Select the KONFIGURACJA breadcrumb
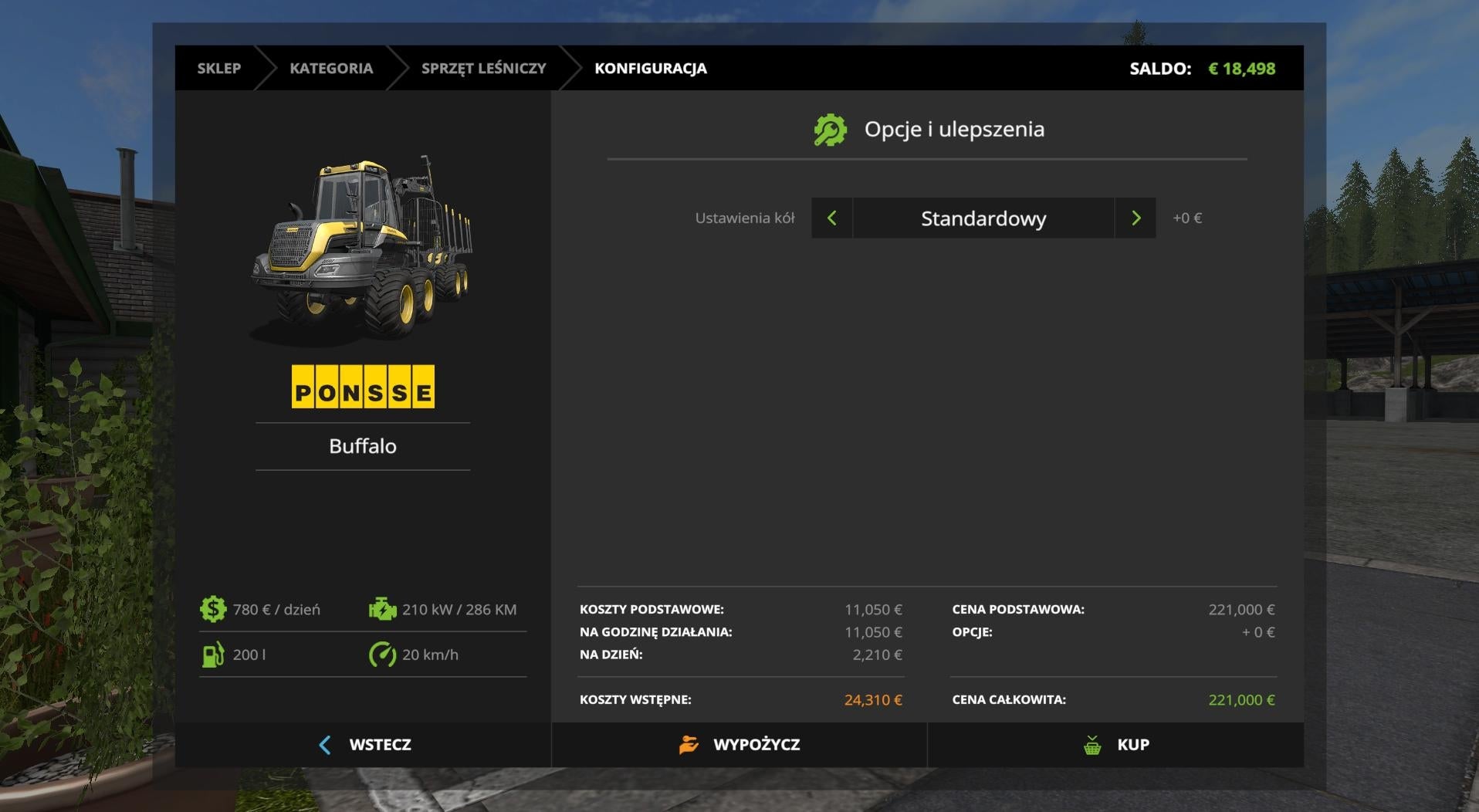The height and width of the screenshot is (812, 1479). tap(651, 68)
